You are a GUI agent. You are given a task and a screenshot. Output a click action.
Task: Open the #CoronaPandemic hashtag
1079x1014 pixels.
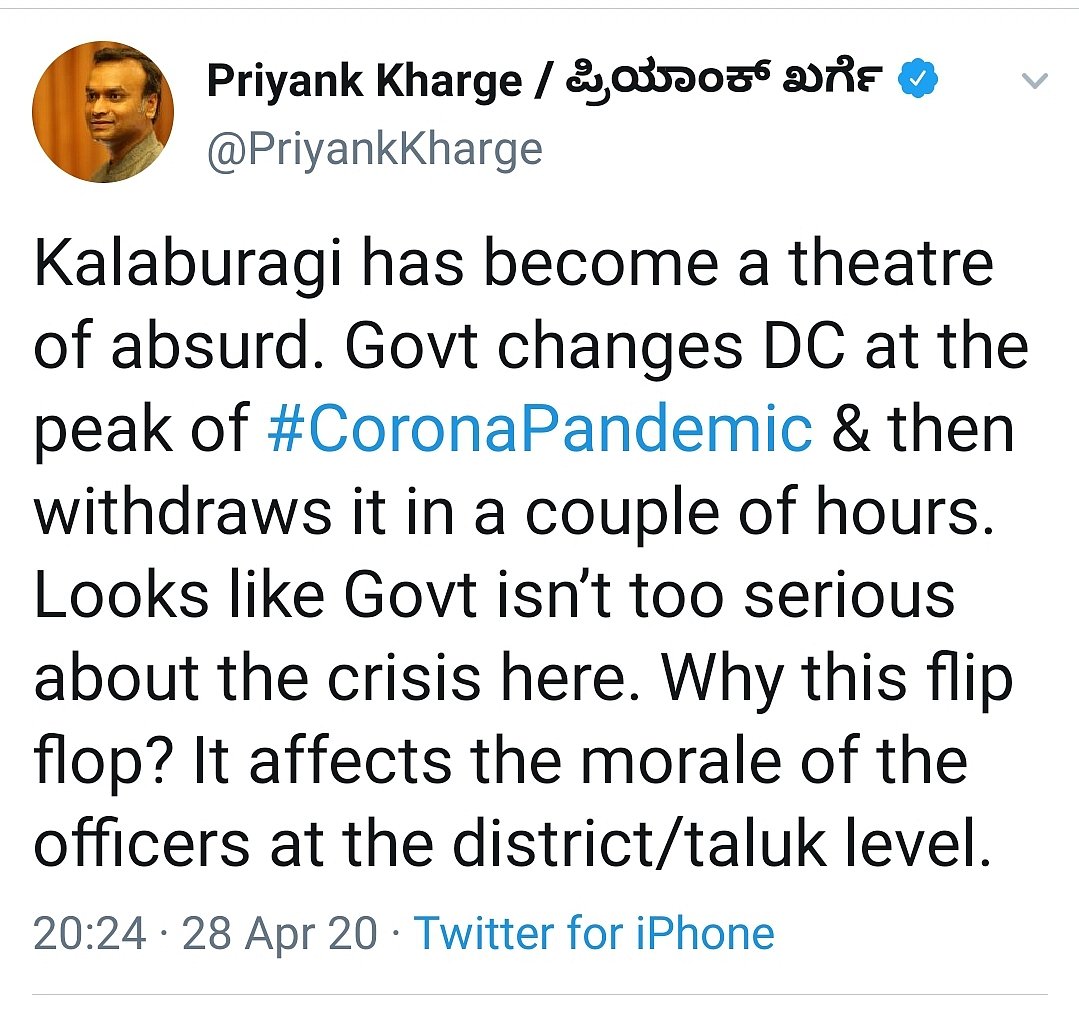pos(540,429)
